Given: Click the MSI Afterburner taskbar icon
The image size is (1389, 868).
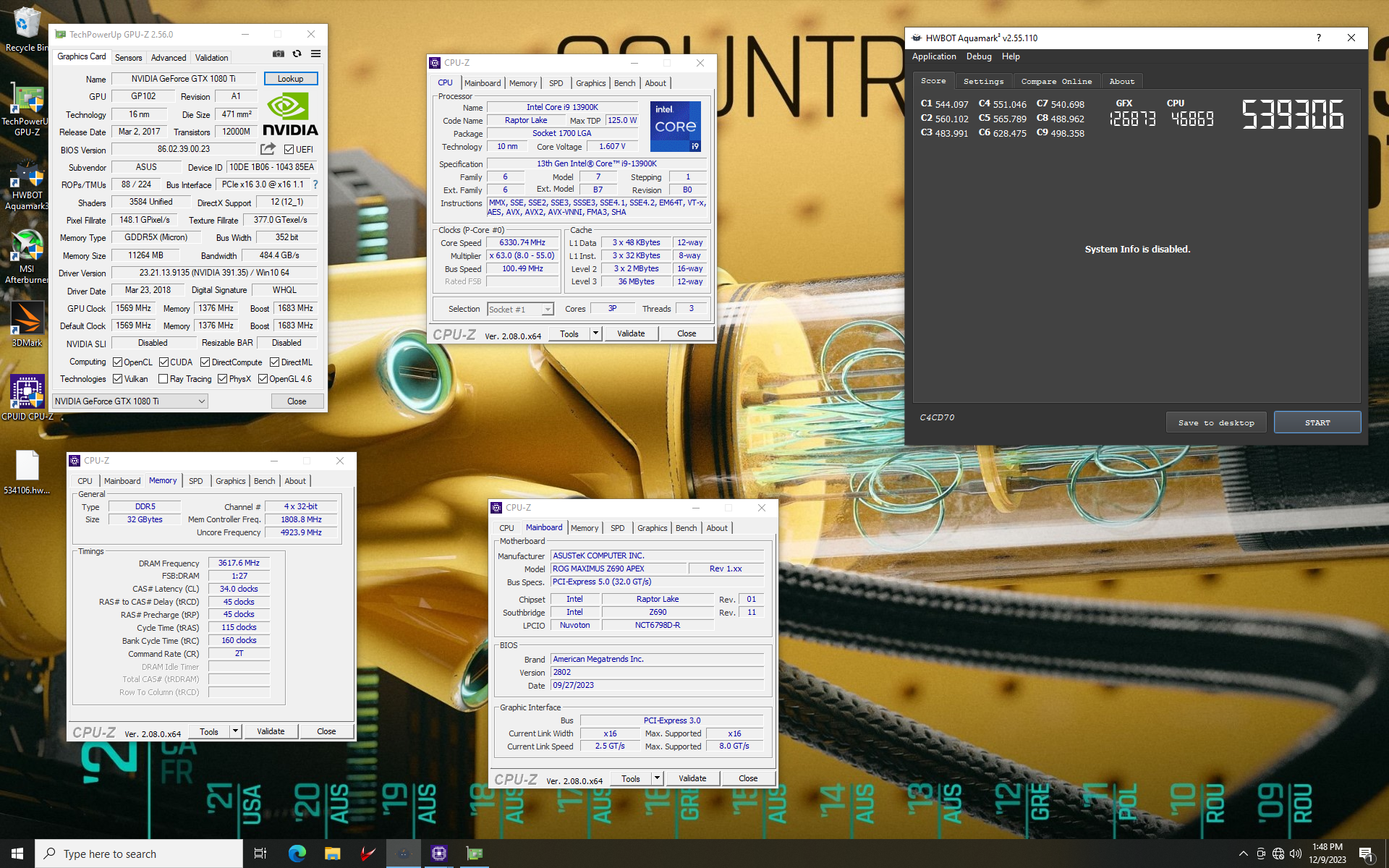Looking at the screenshot, I should (x=368, y=854).
